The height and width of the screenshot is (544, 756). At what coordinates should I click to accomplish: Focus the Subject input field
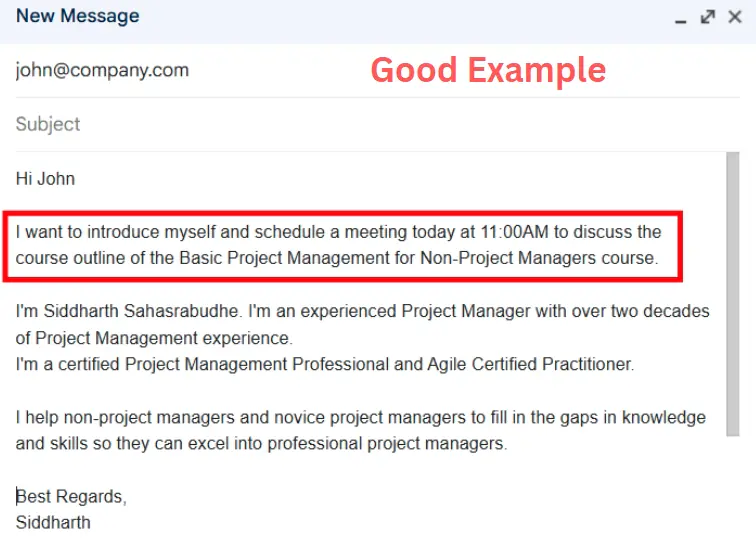(378, 124)
